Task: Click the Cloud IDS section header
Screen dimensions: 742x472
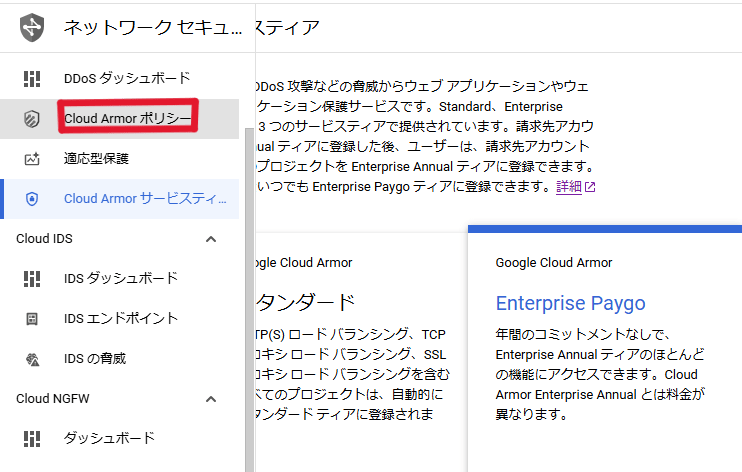Action: pyautogui.click(x=119, y=239)
